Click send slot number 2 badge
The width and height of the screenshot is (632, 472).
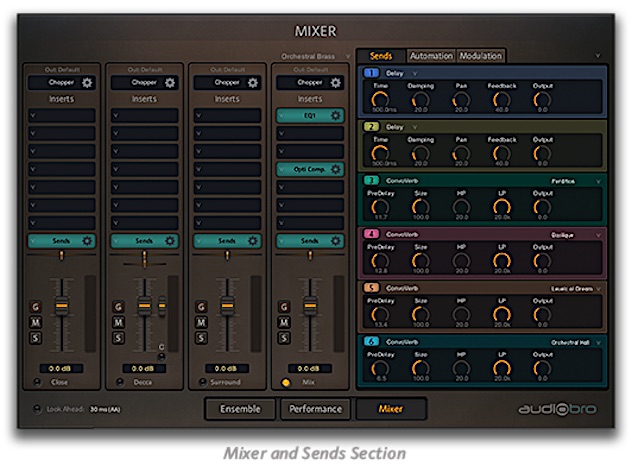371,127
